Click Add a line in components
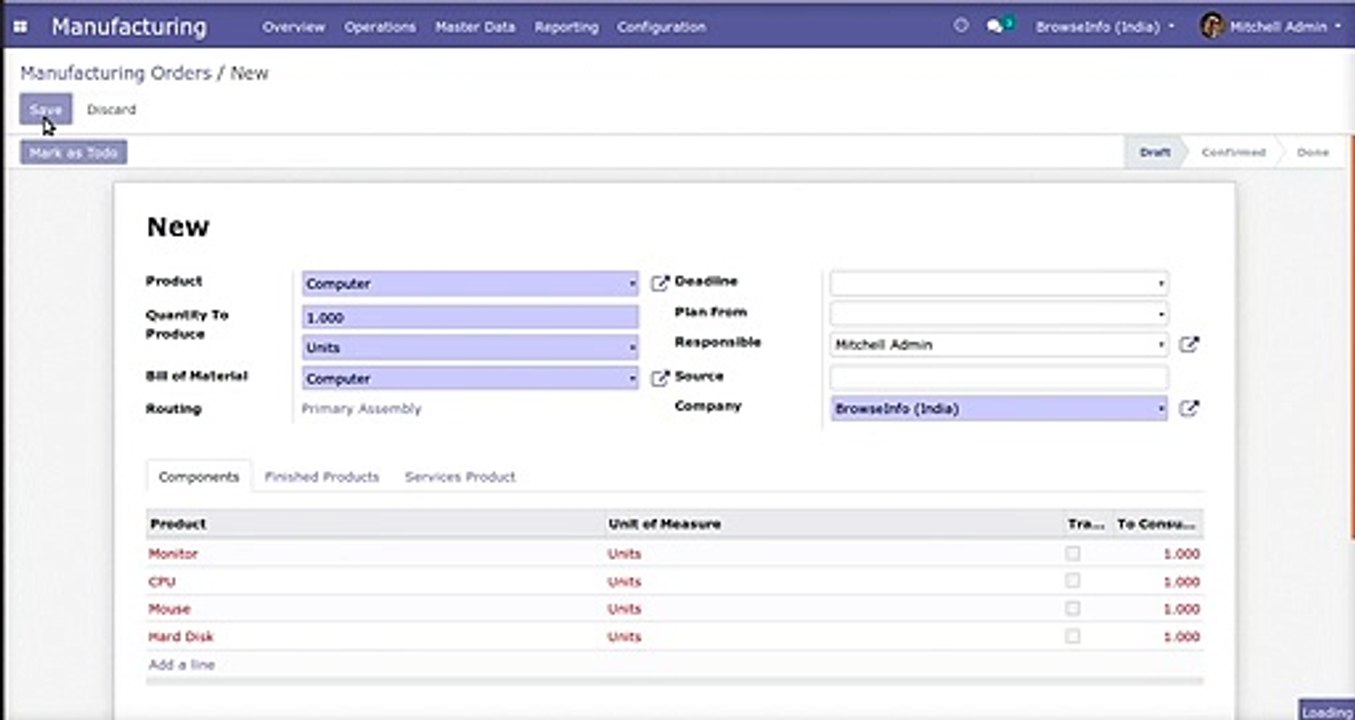Screen dimensions: 1355x720 [181, 664]
